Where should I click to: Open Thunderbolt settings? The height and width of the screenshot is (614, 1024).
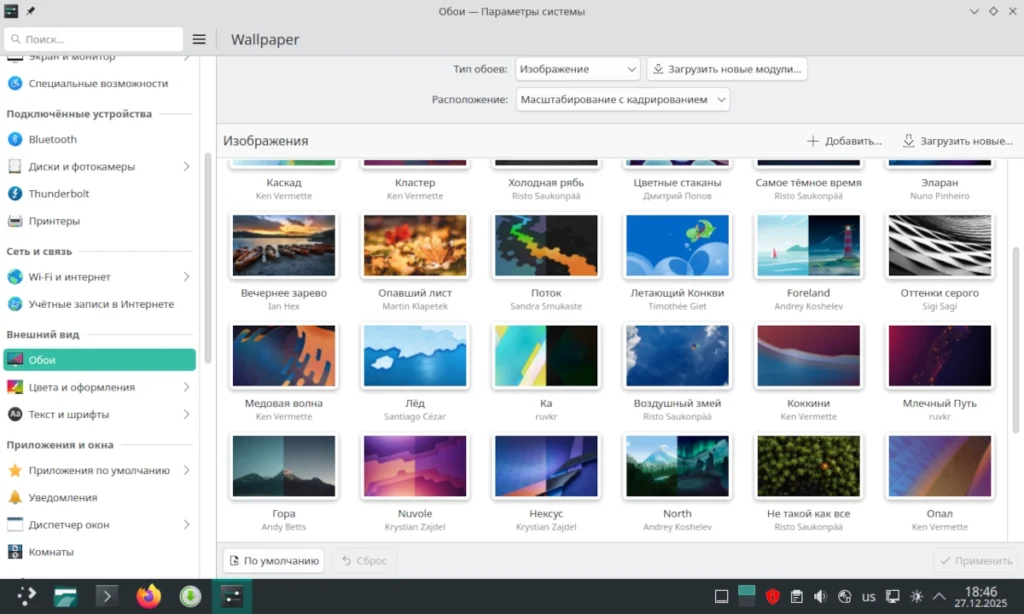point(99,193)
